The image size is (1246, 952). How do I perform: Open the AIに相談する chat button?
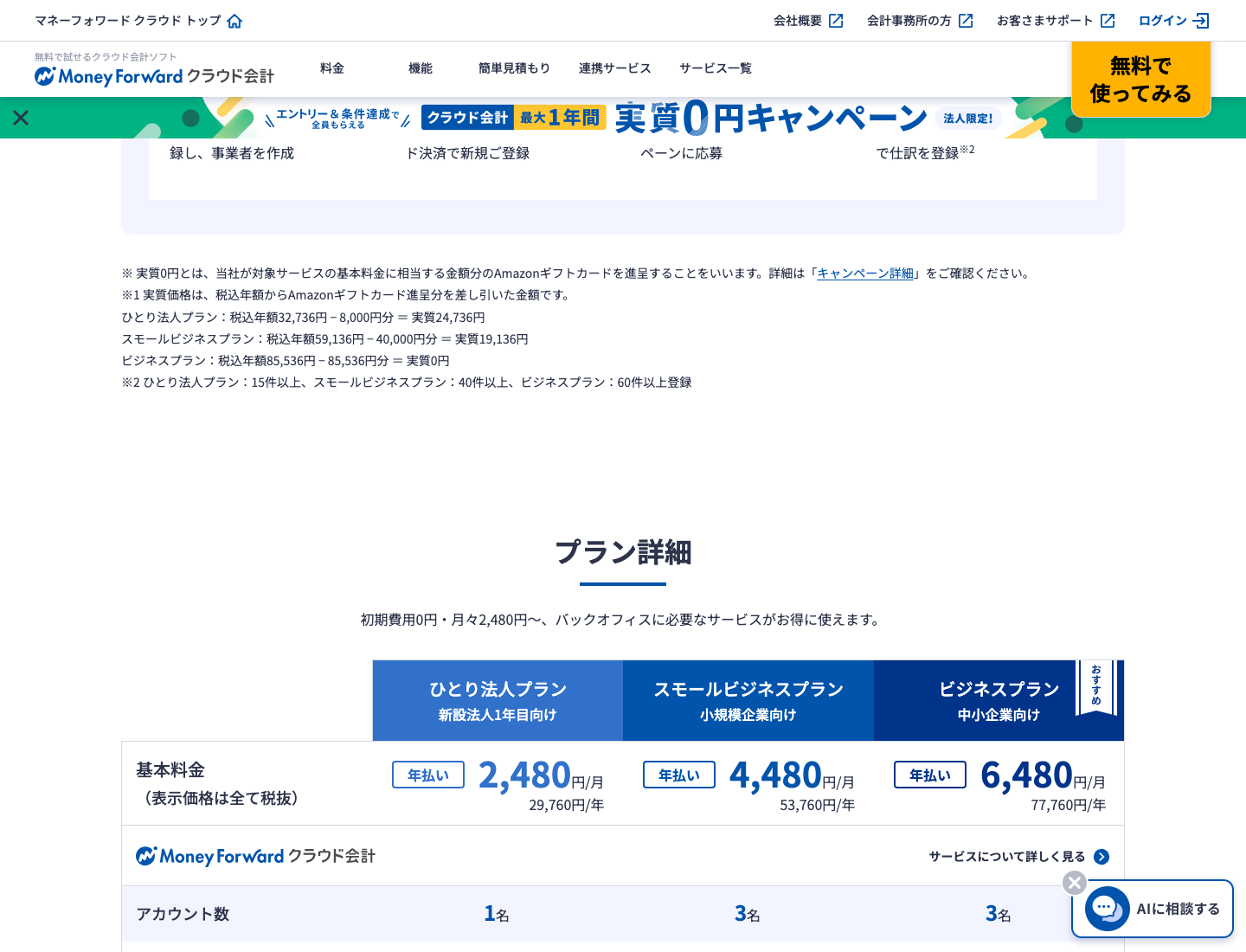pyautogui.click(x=1153, y=909)
